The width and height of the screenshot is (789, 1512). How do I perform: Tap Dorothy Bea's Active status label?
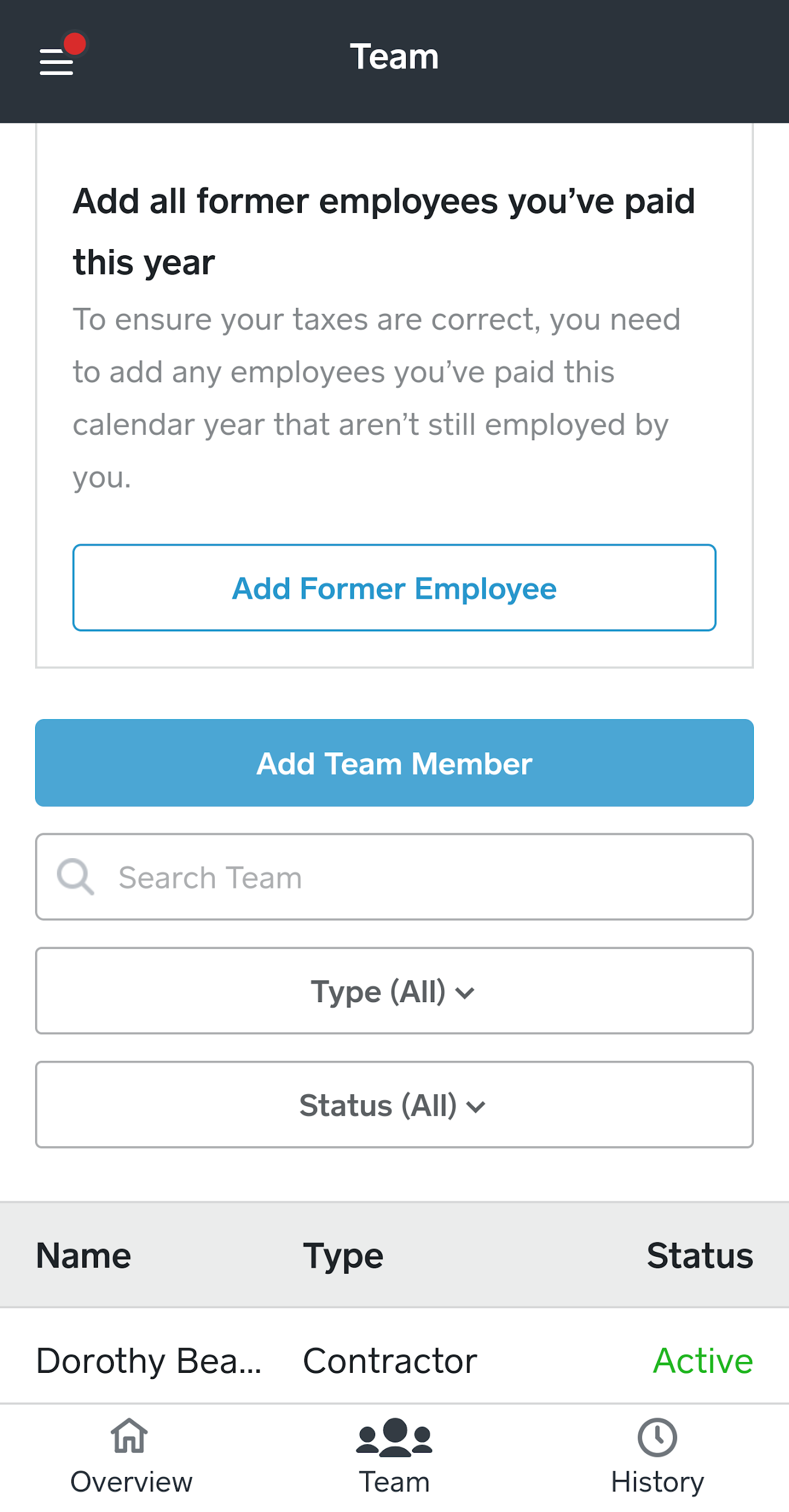(x=702, y=1361)
